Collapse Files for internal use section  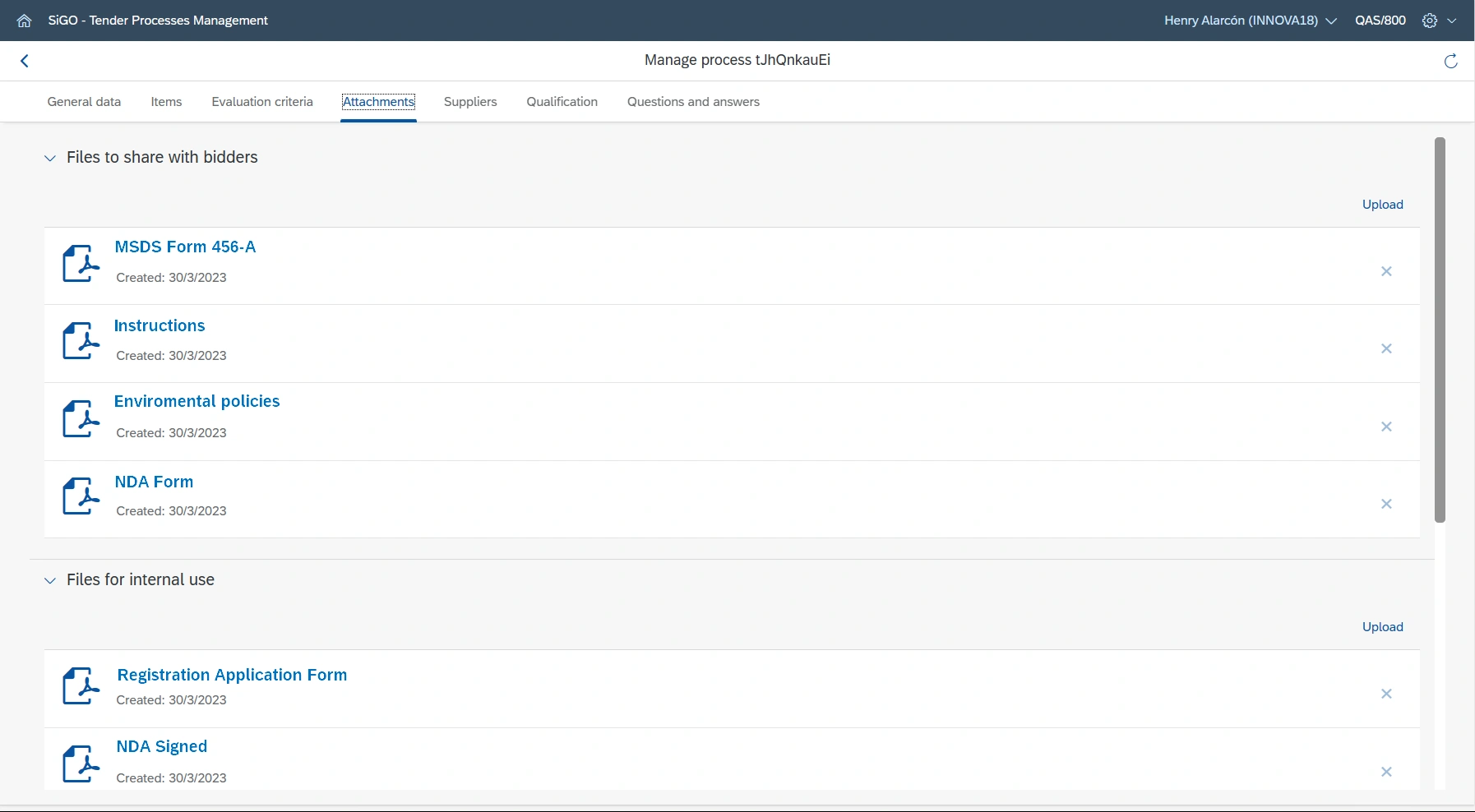pos(50,580)
